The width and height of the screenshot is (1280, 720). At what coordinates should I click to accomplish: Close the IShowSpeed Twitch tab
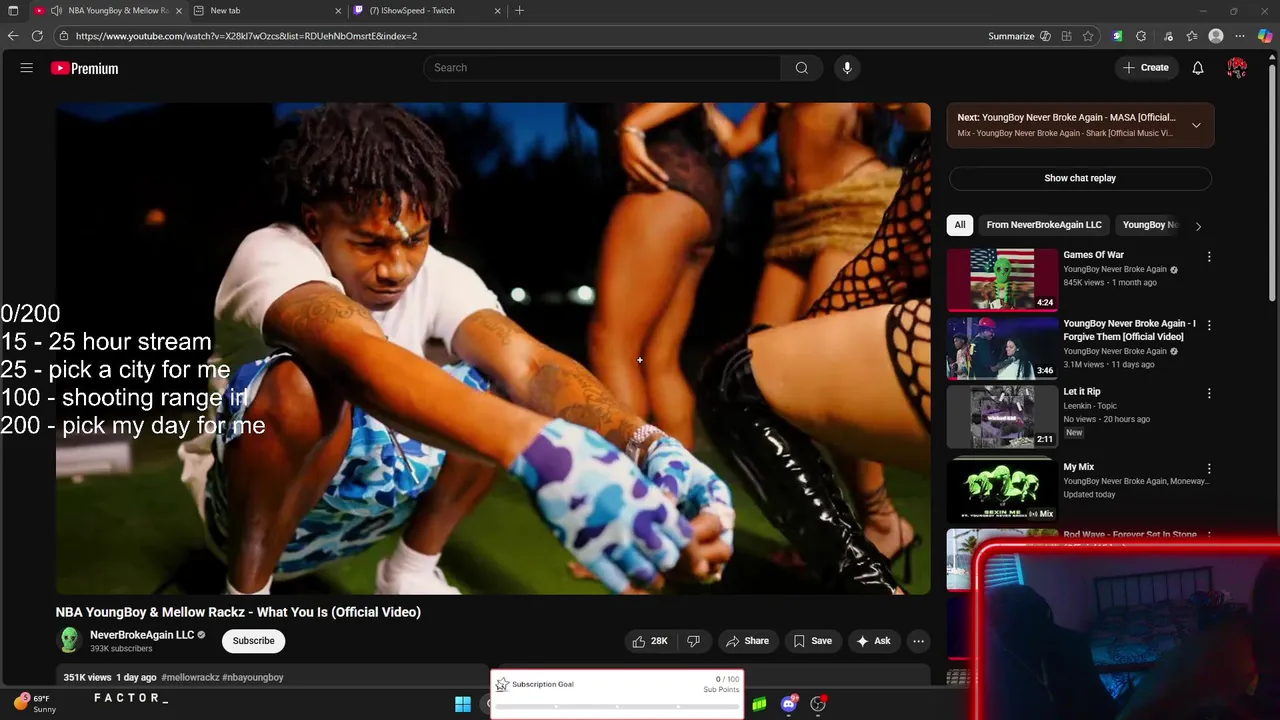coord(497,10)
